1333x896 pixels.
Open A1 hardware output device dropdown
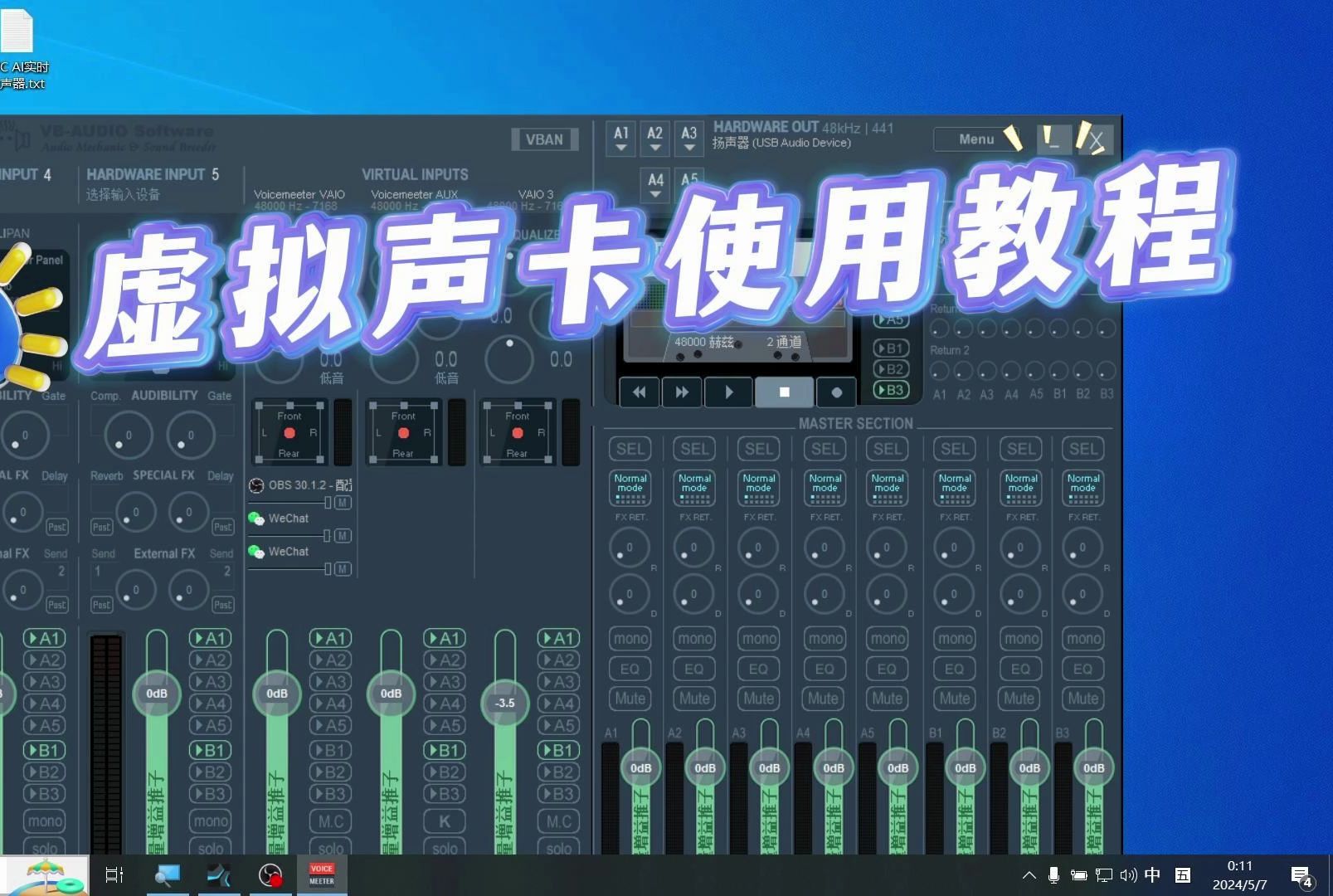pyautogui.click(x=621, y=139)
